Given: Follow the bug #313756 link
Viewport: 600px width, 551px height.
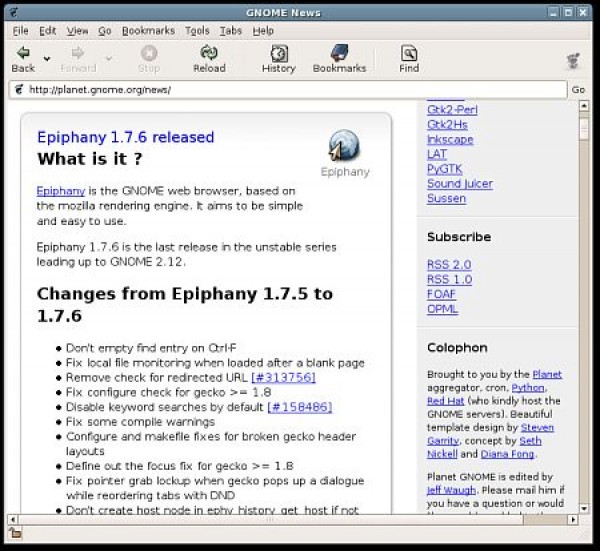Looking at the screenshot, I should [283, 377].
